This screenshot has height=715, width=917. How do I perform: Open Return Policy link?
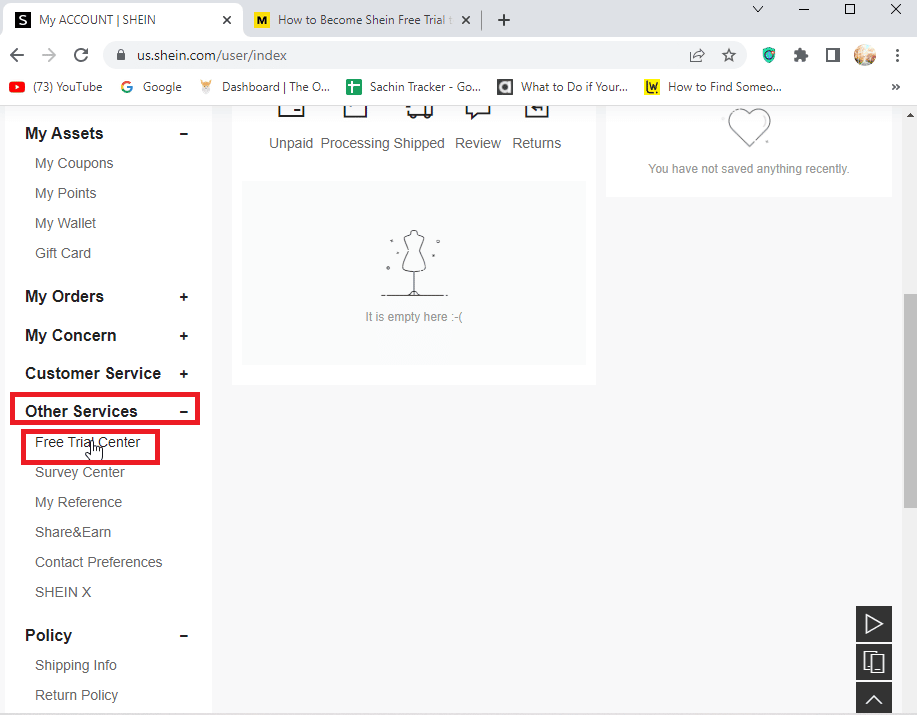tap(76, 695)
